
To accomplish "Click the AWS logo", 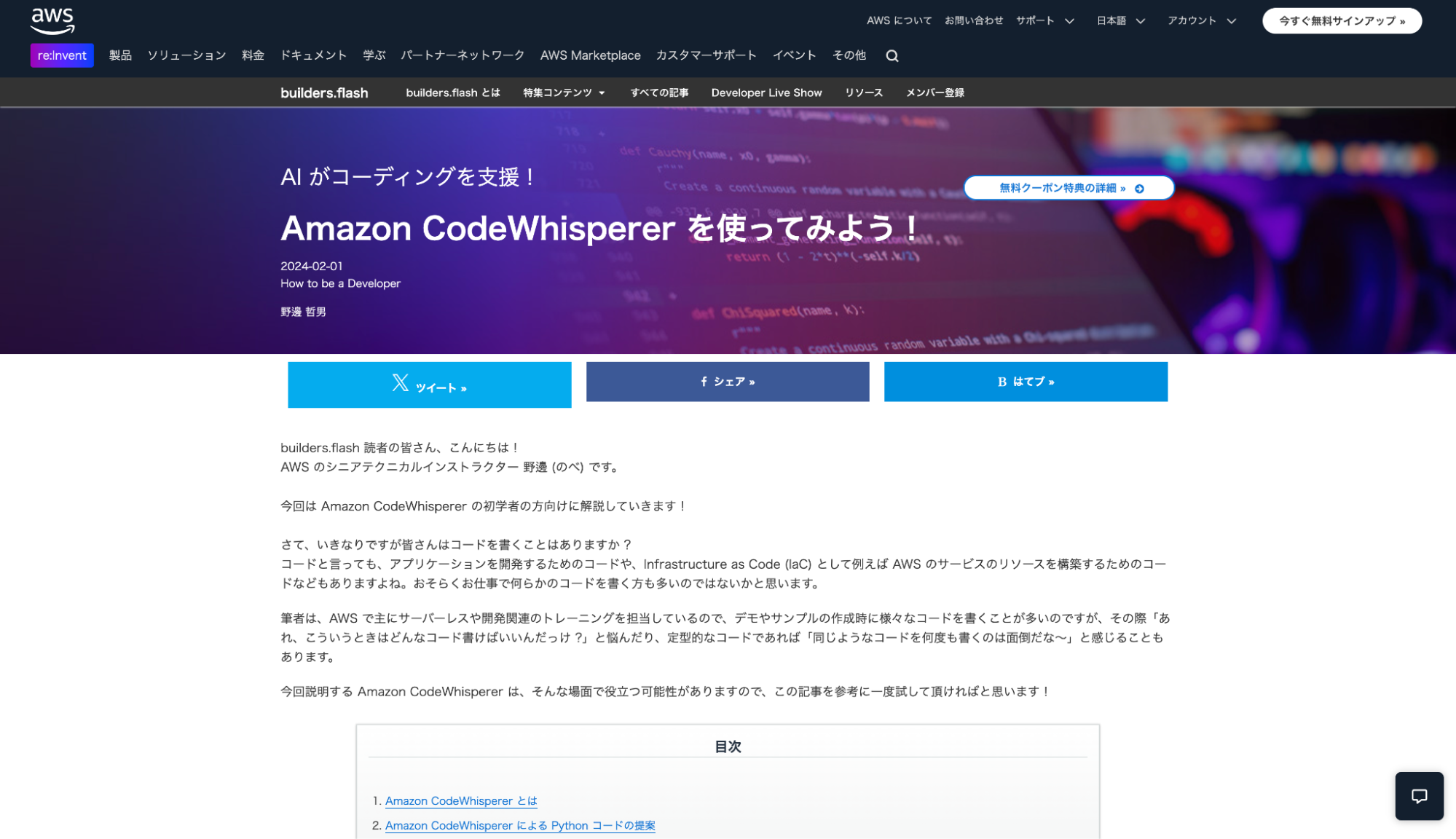I will 52,21.
